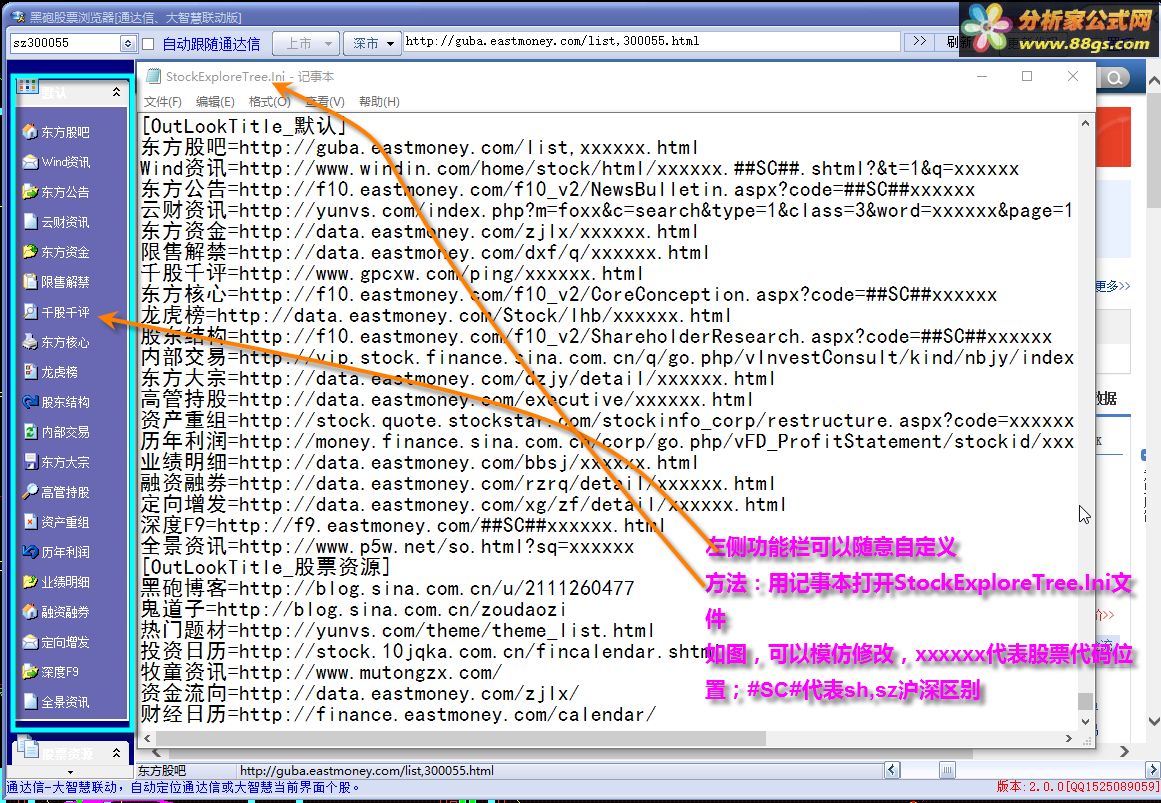
Task: Click the line [OutLookTitle_默认] in Notepad
Action: coord(244,127)
